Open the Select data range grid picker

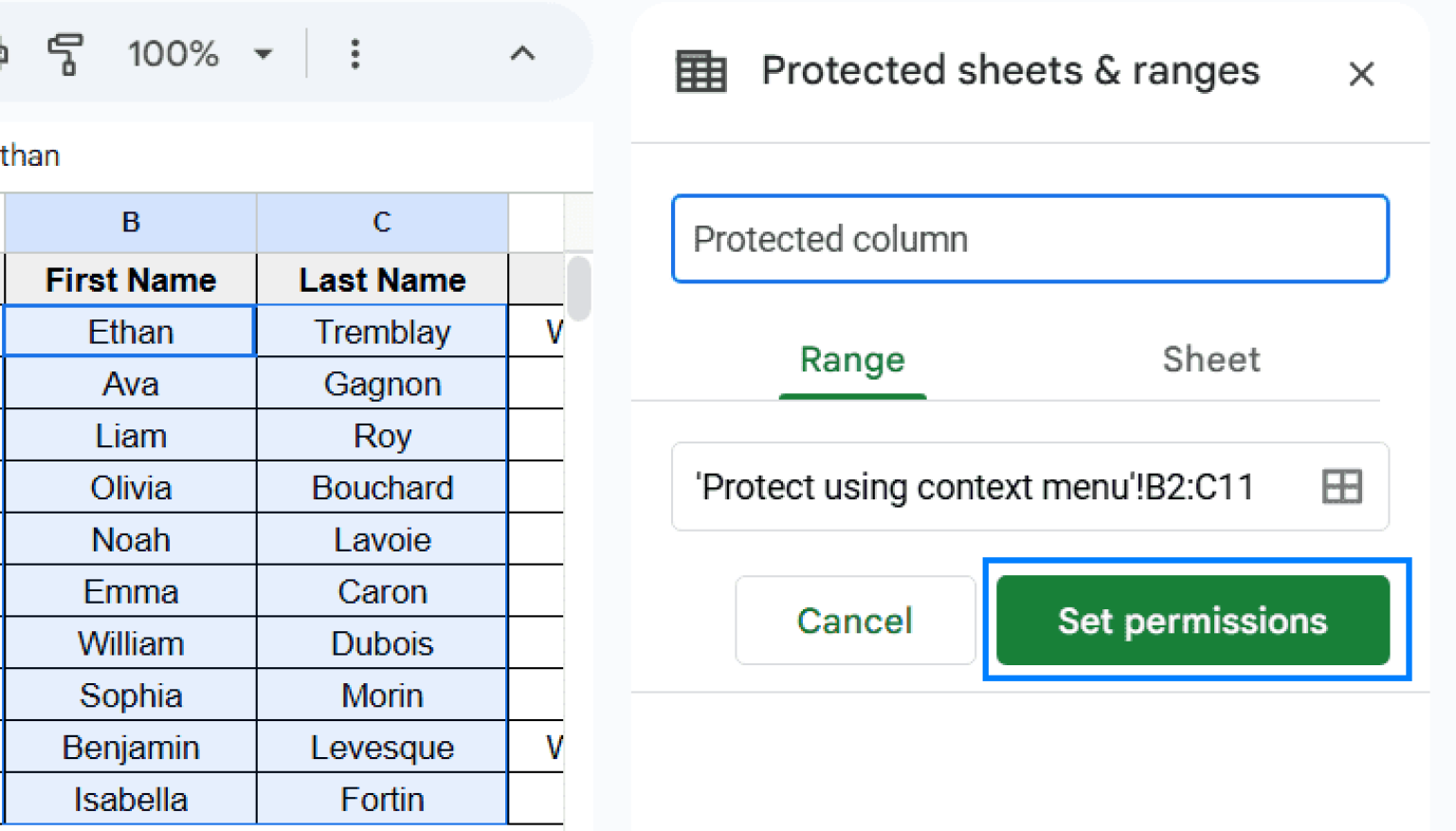coord(1341,486)
